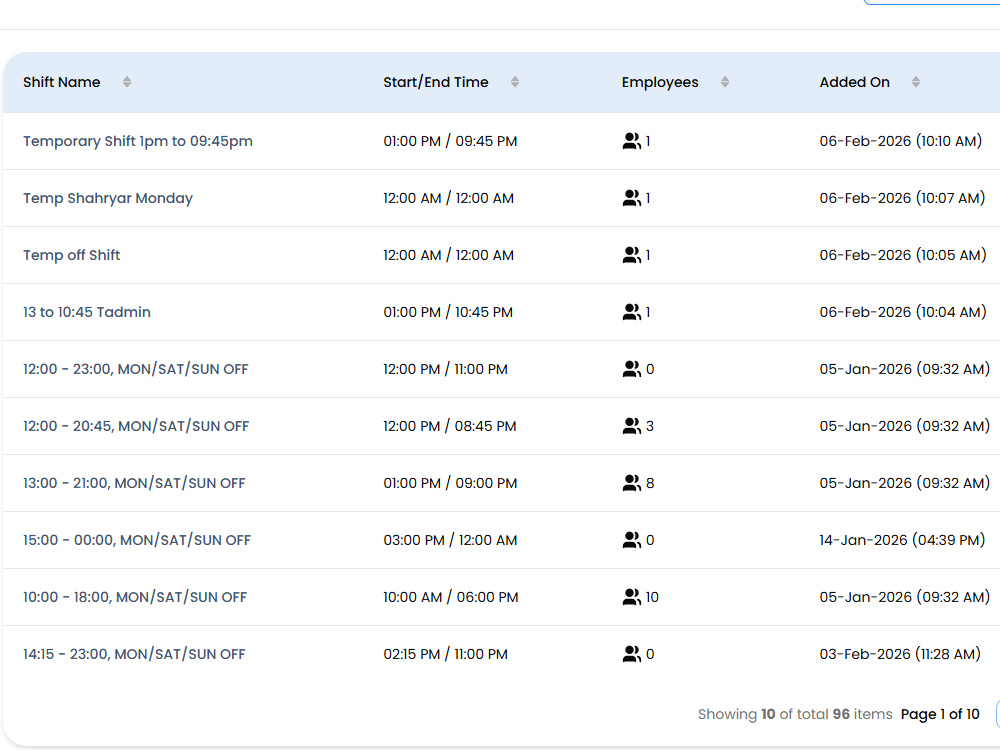Click employees icon in 12:00 - 23:00 shift row
The height and width of the screenshot is (750, 1000).
[x=631, y=369]
